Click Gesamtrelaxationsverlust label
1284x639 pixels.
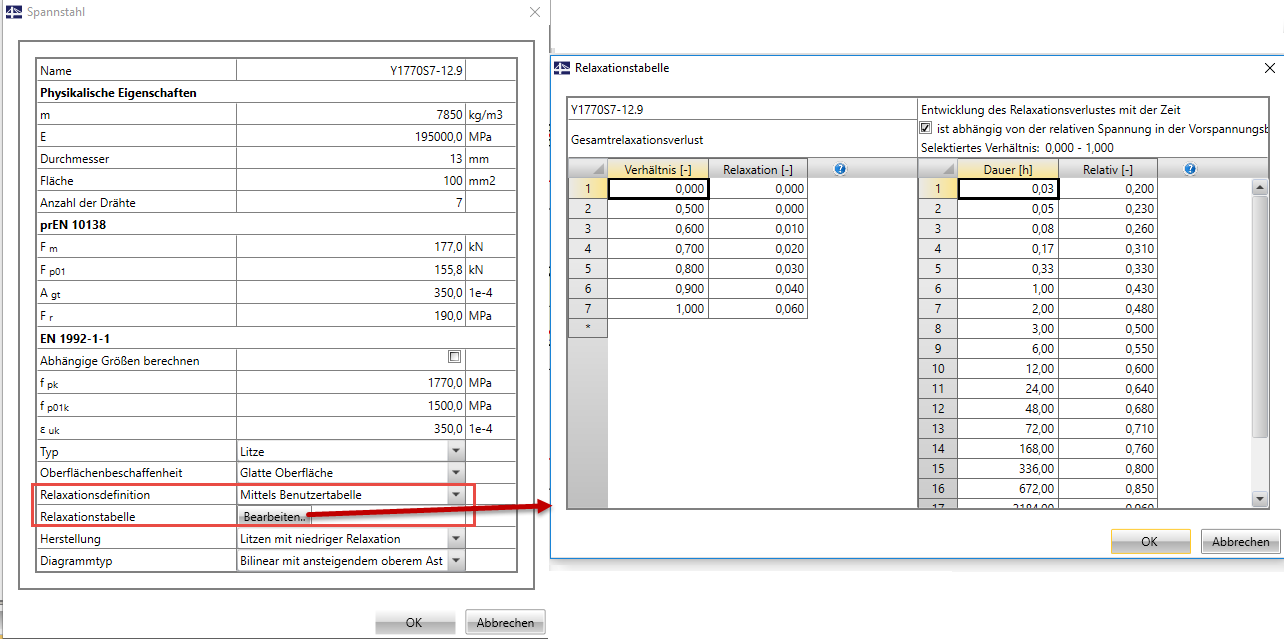click(637, 141)
